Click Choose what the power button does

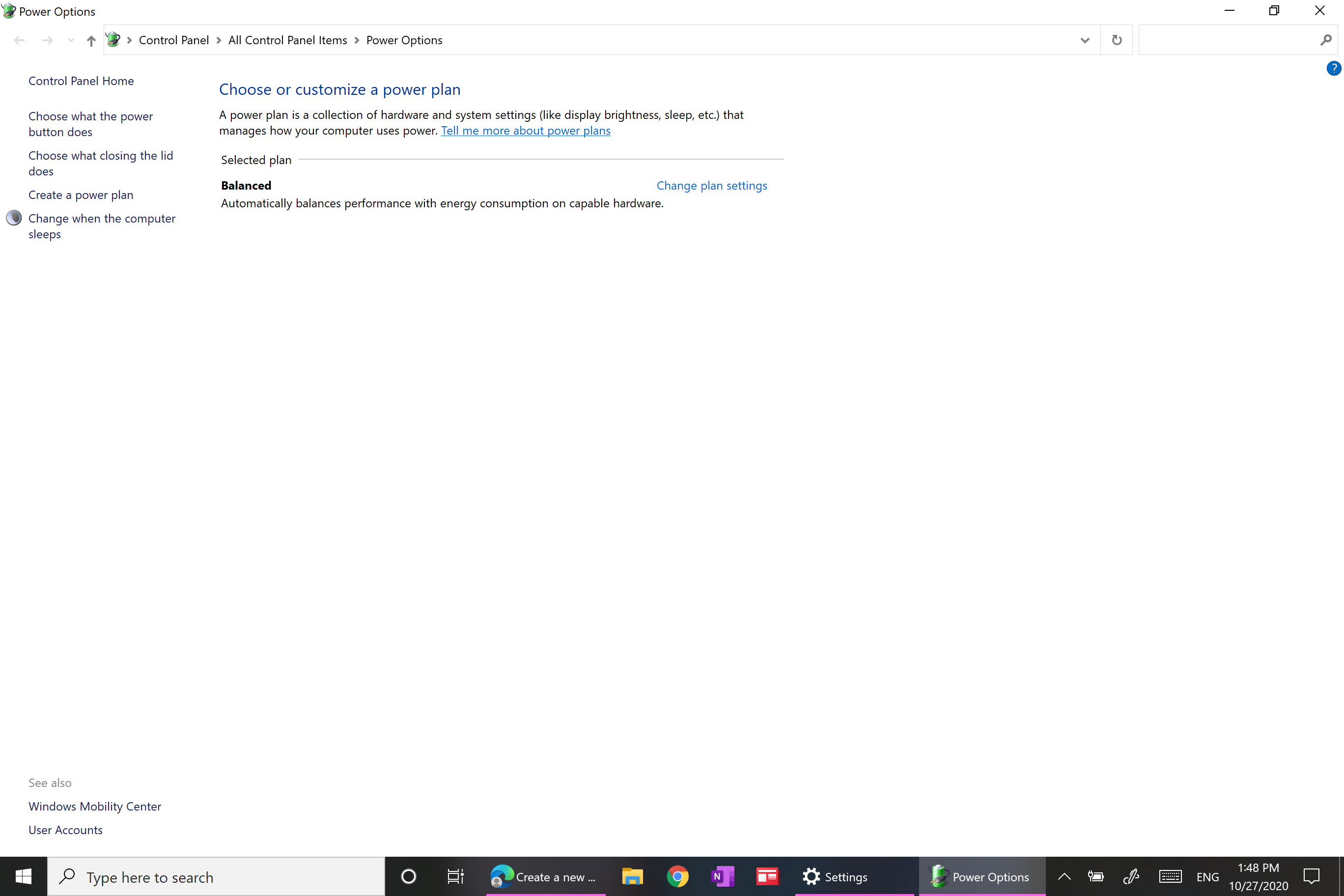(x=91, y=124)
